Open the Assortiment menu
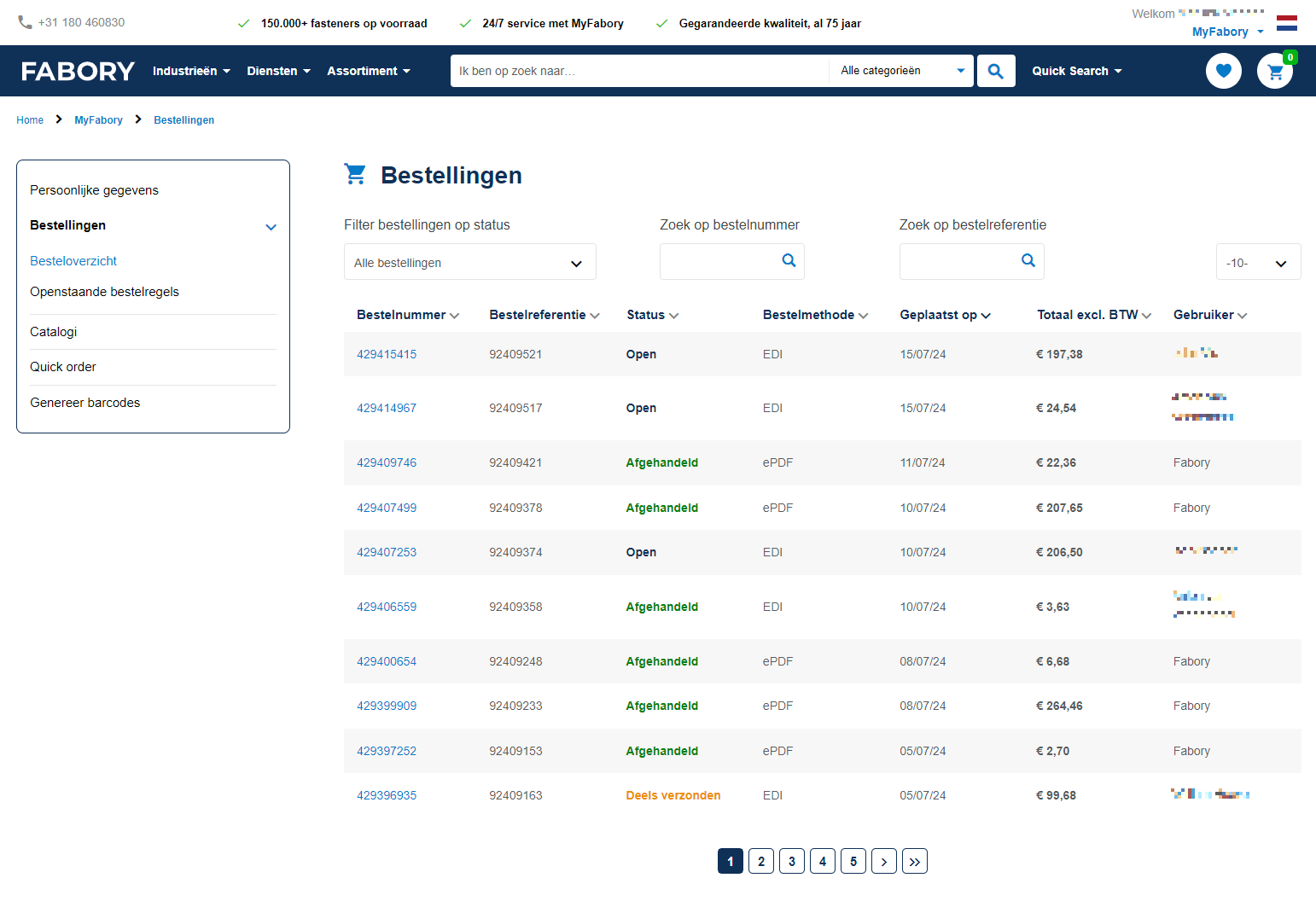Viewport: 1316px width, 907px height. 368,71
